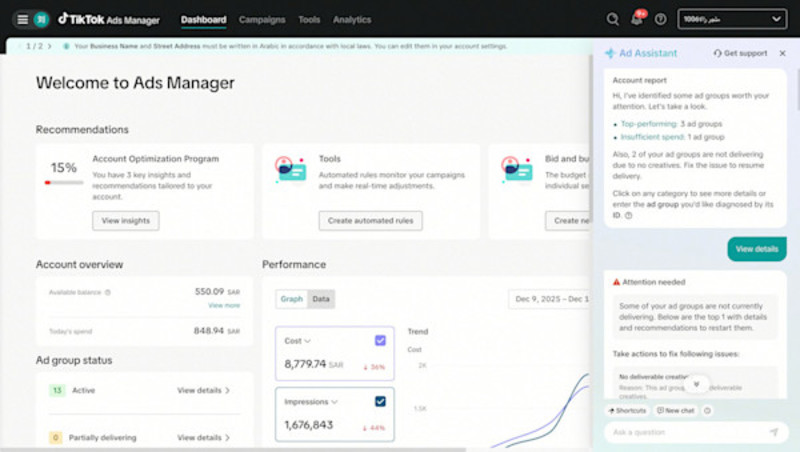Switch Performance view to Data
800x452 pixels.
coord(321,299)
